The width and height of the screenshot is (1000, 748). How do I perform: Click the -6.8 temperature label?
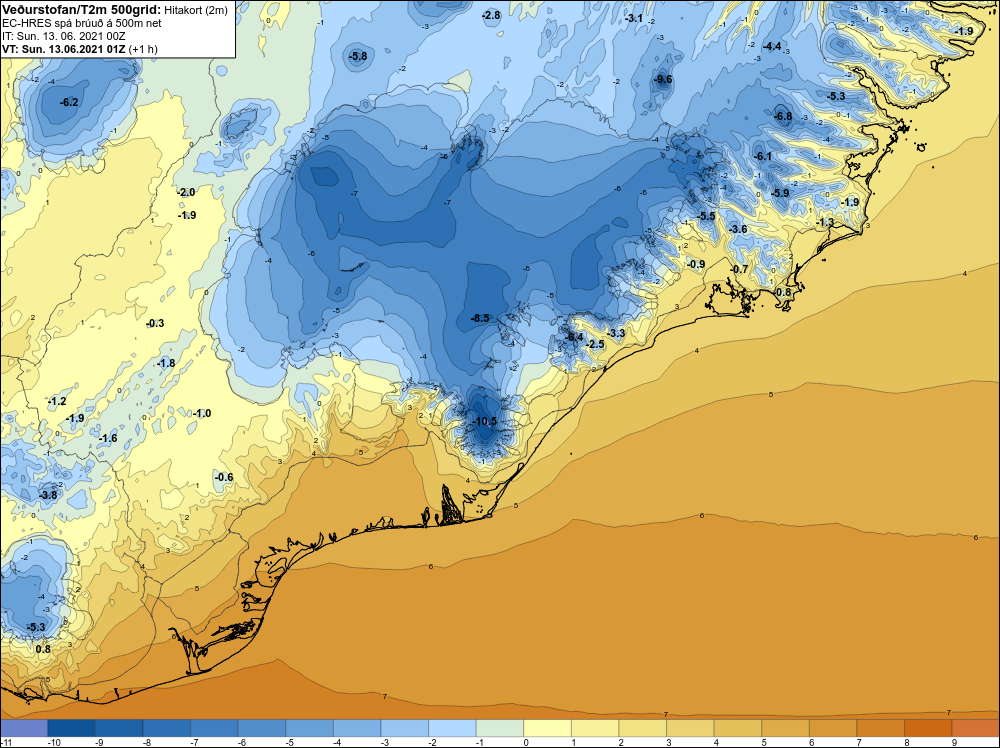tap(783, 116)
